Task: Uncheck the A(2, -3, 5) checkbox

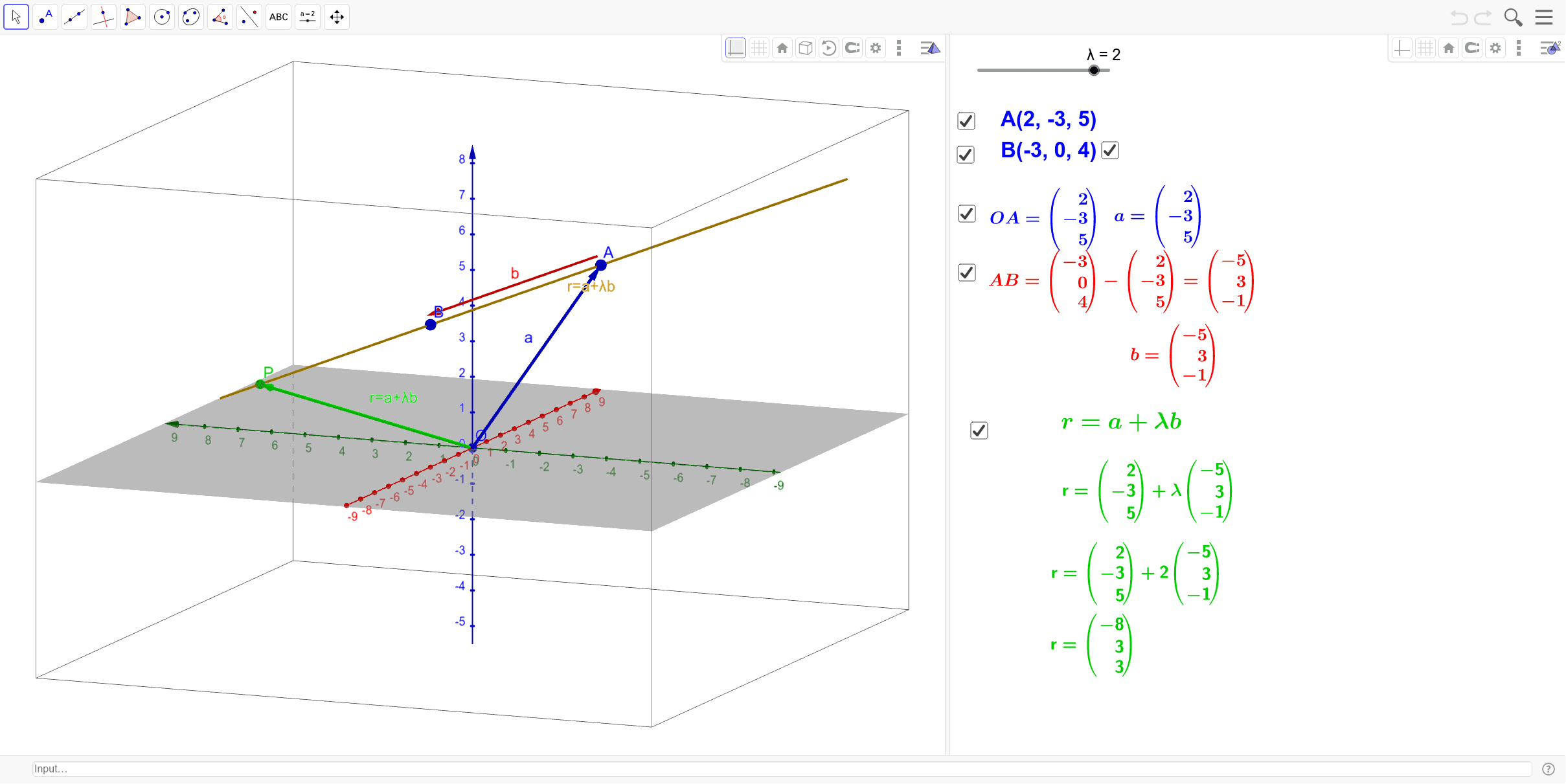Action: pos(966,121)
